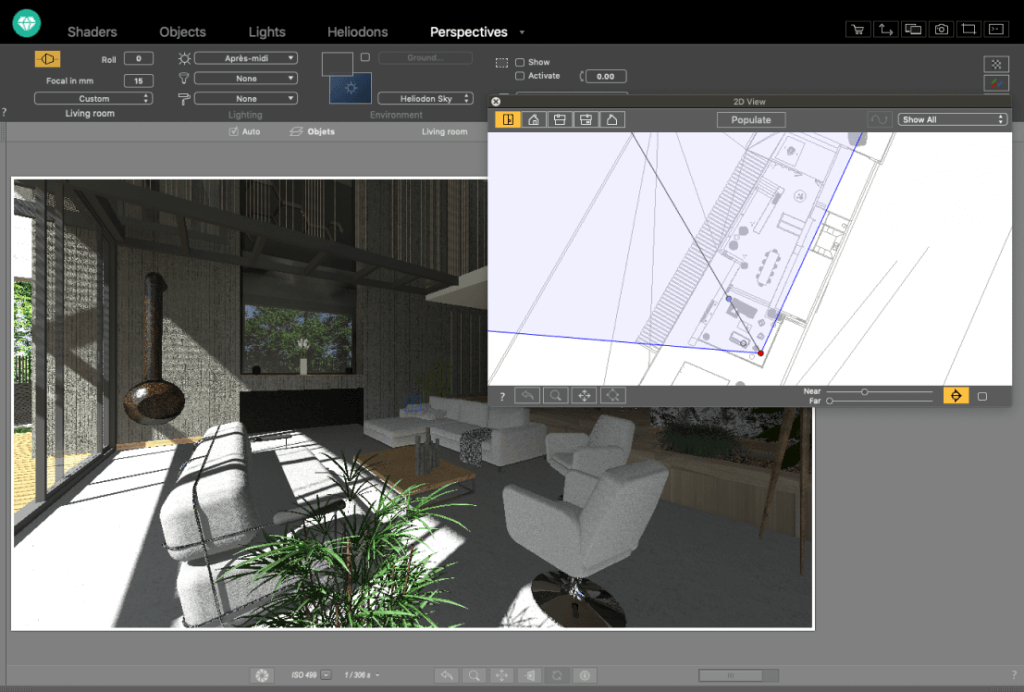Open the Après-midi heliodon dropdown
Screen dimensions: 1024x692
[246, 59]
